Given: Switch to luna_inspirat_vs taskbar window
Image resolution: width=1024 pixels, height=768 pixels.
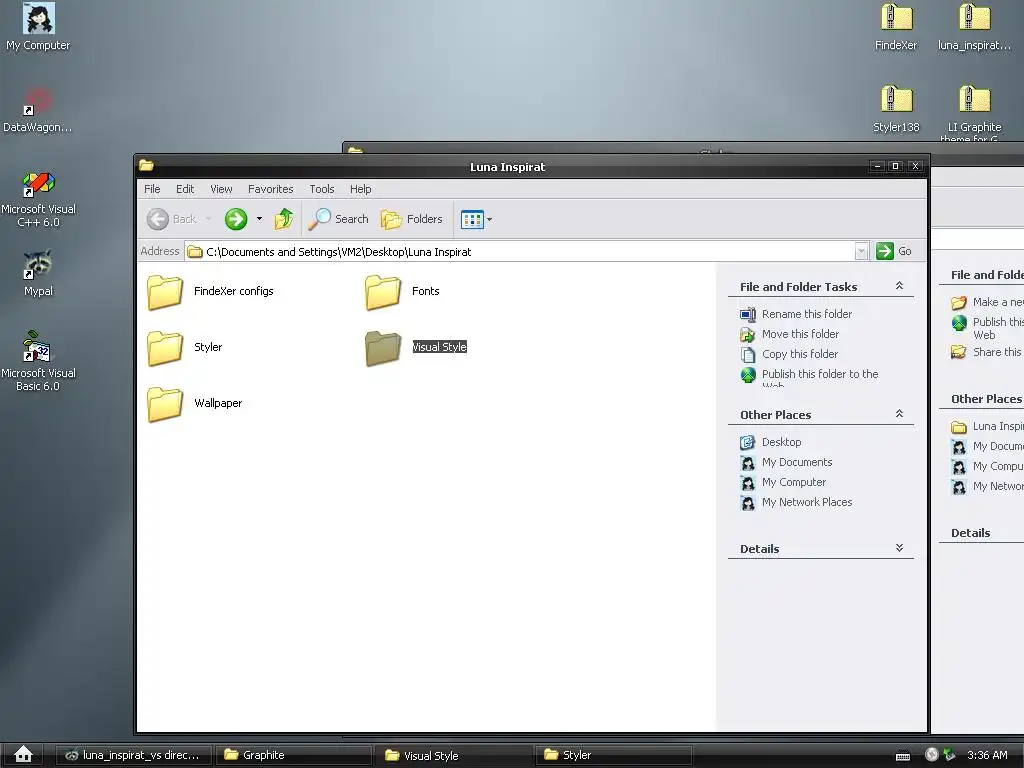Looking at the screenshot, I should pos(133,755).
